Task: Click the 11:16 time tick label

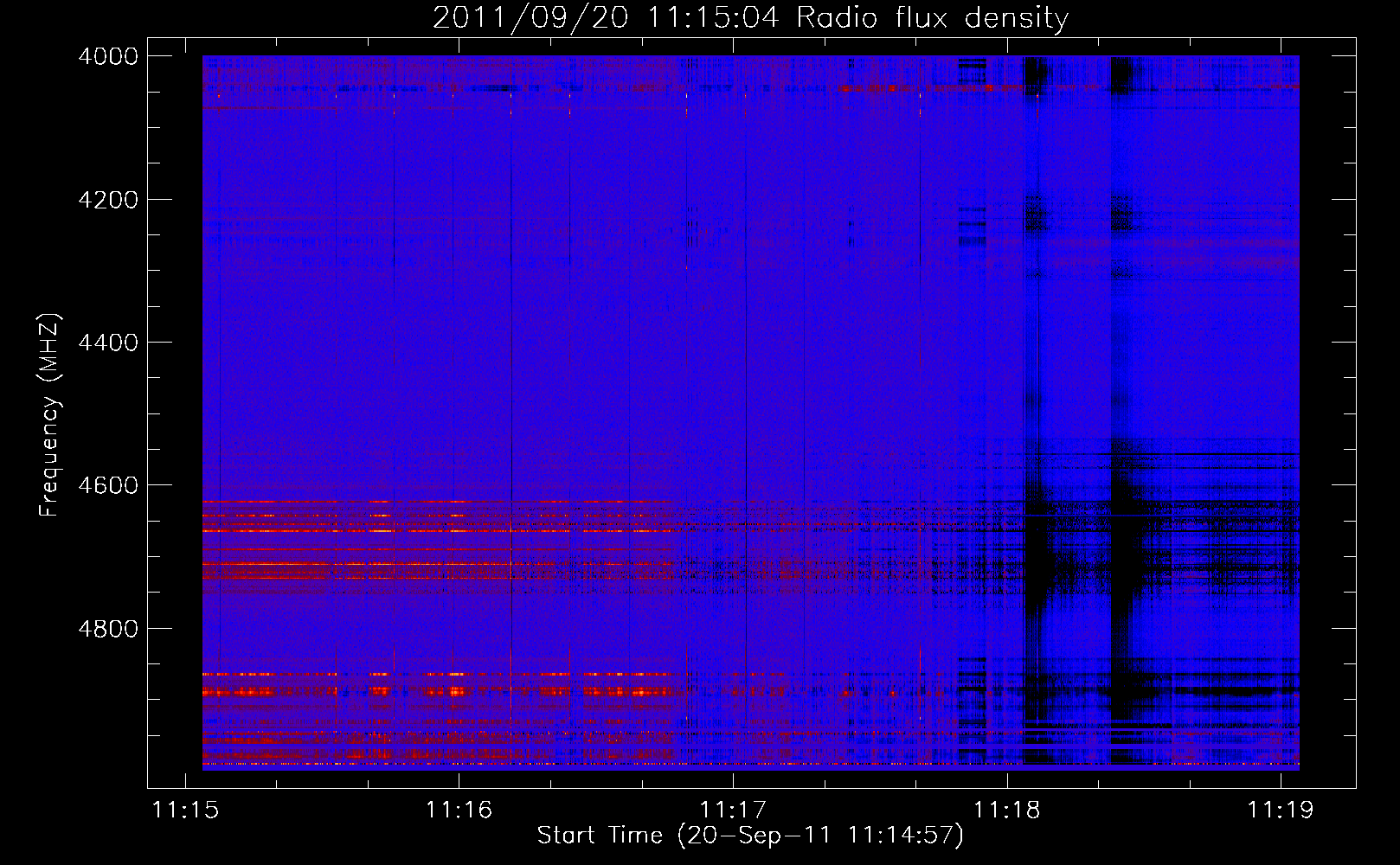Action: (459, 810)
